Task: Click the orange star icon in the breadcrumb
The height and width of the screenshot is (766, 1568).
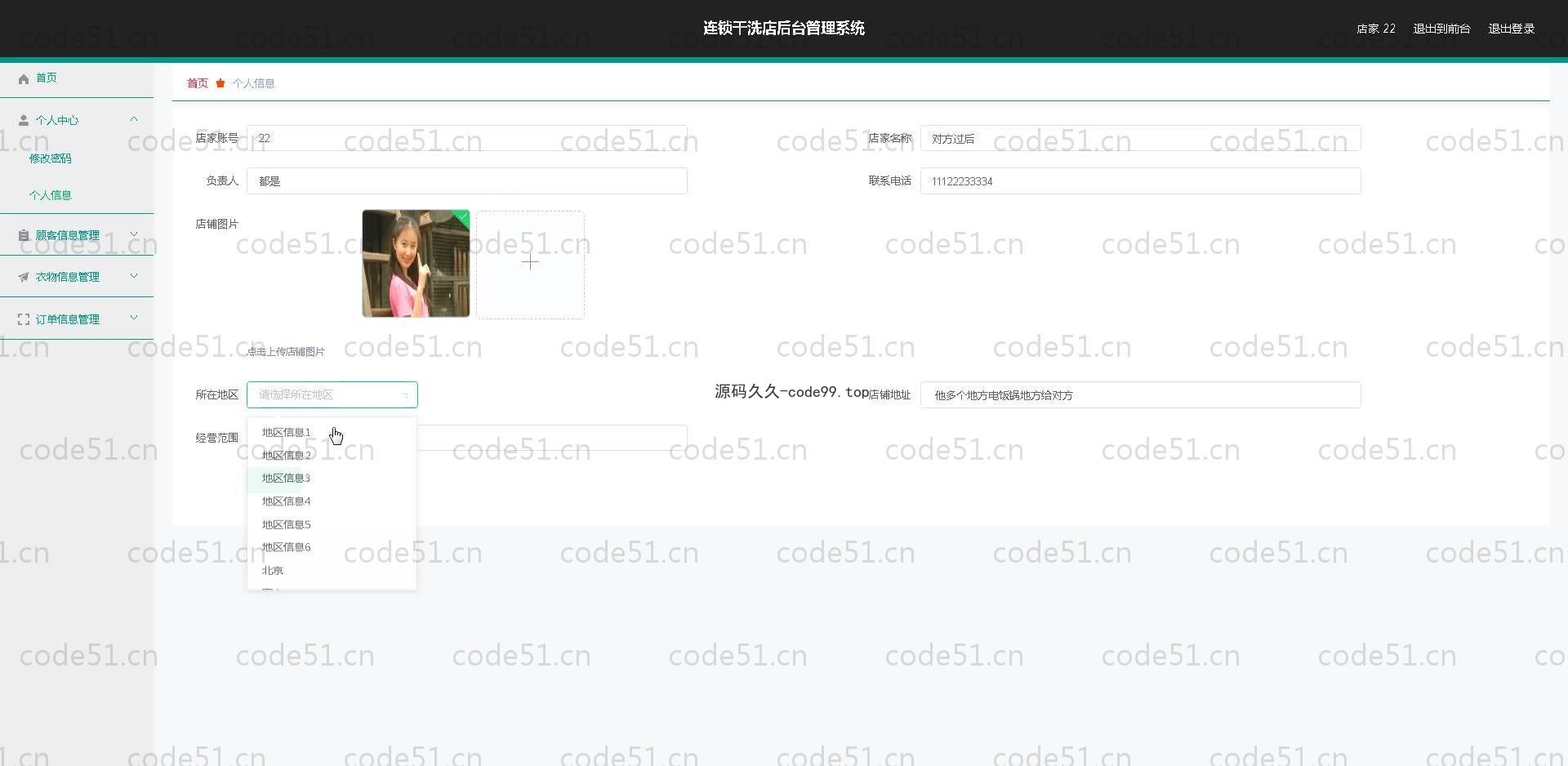Action: click(x=220, y=83)
